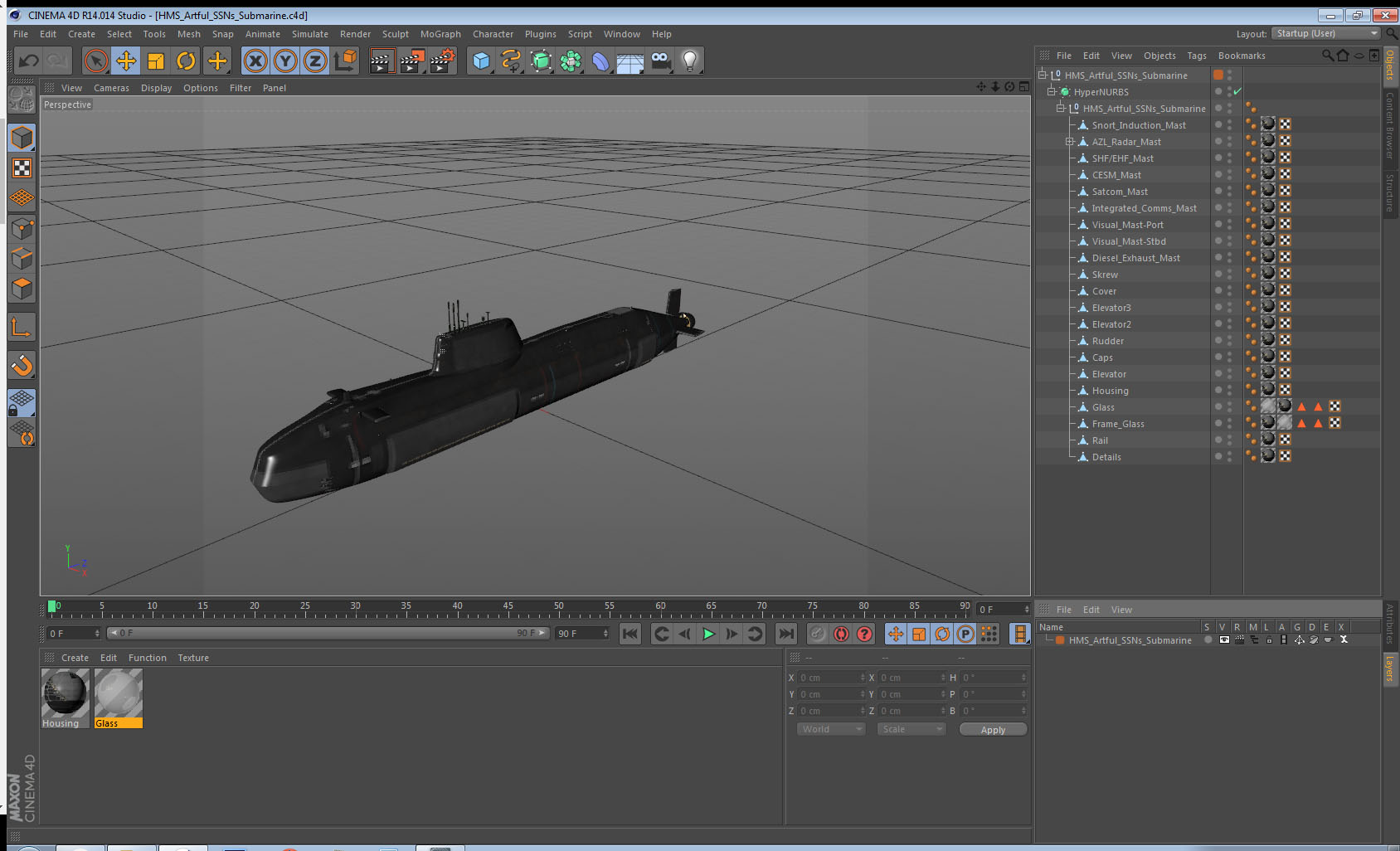Click X position 0 cm field
Viewport: 1400px width, 851px height.
pos(831,678)
